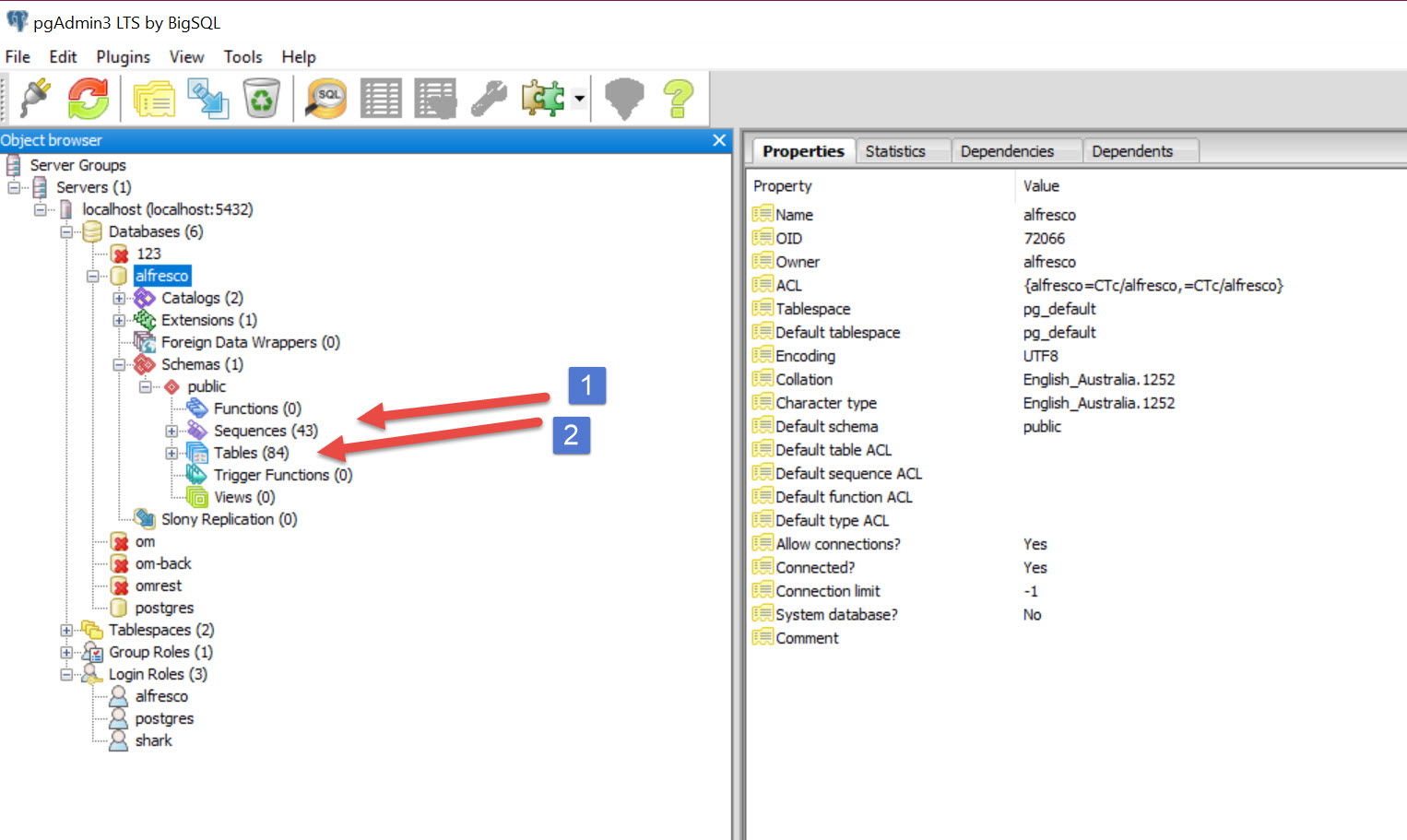Image resolution: width=1407 pixels, height=840 pixels.
Task: Click the Maintenance wrench icon
Action: pyautogui.click(x=489, y=98)
